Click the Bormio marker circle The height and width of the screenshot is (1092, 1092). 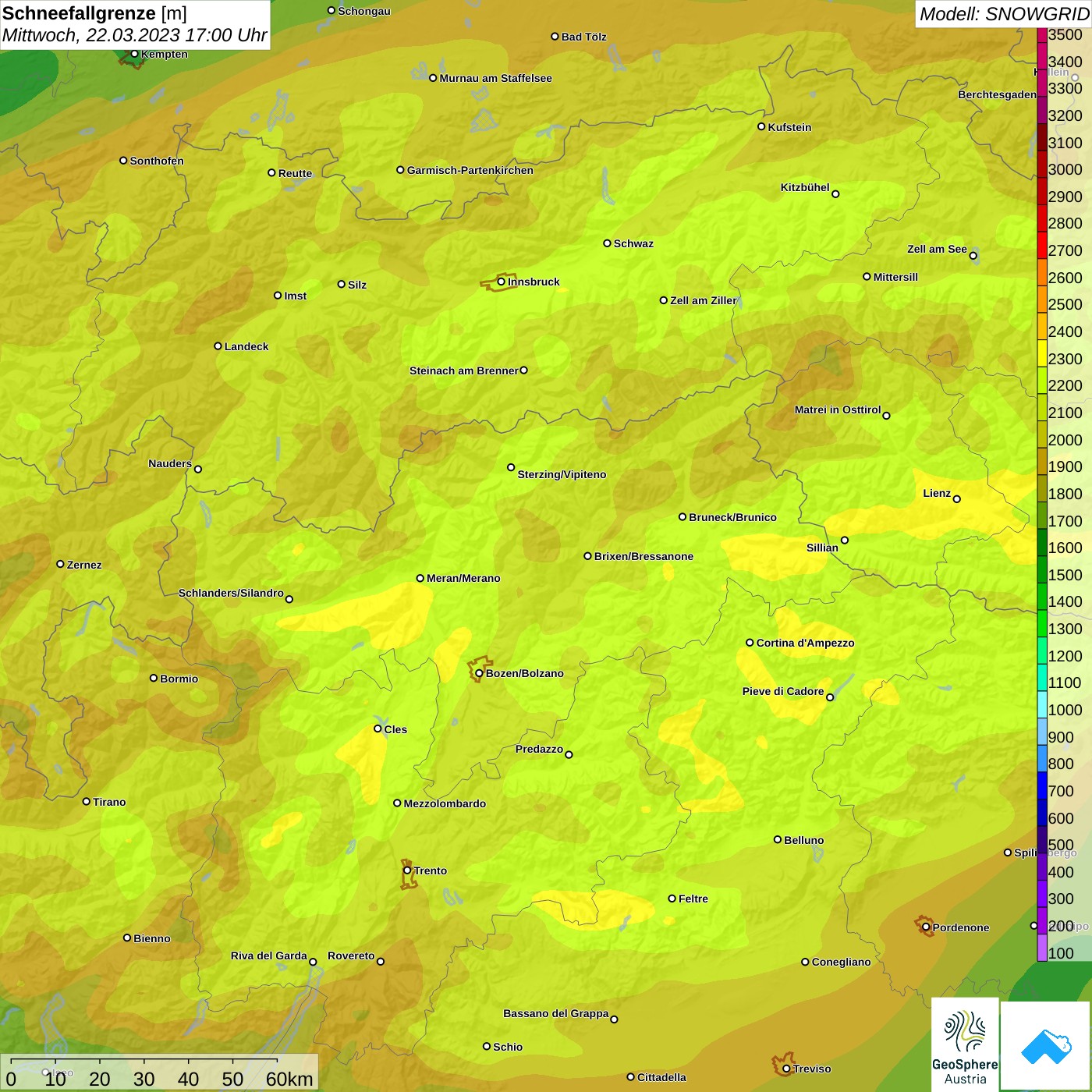pos(154,678)
